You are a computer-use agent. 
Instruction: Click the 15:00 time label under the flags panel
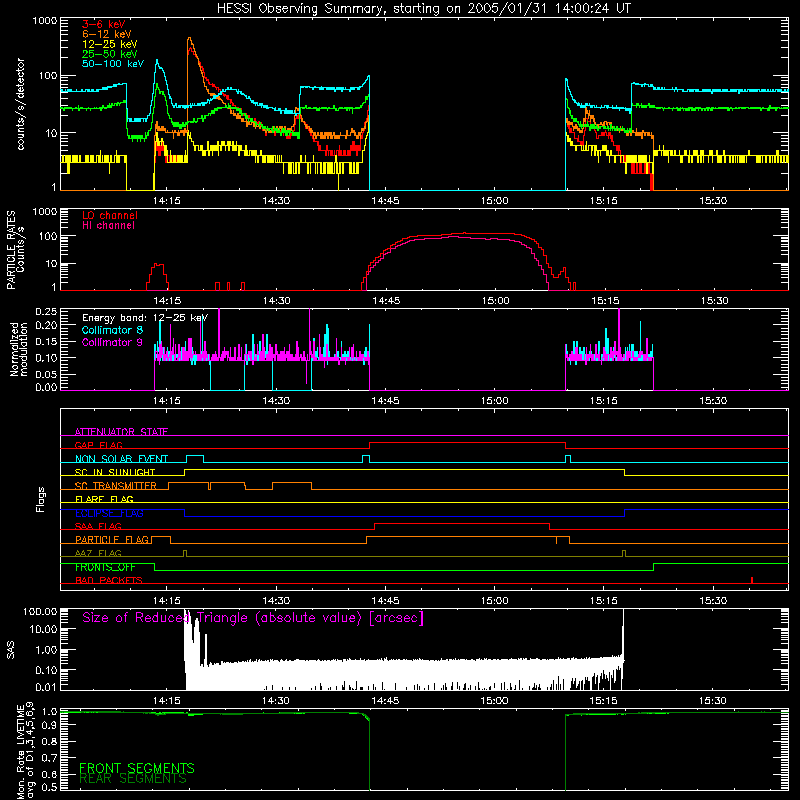494,601
